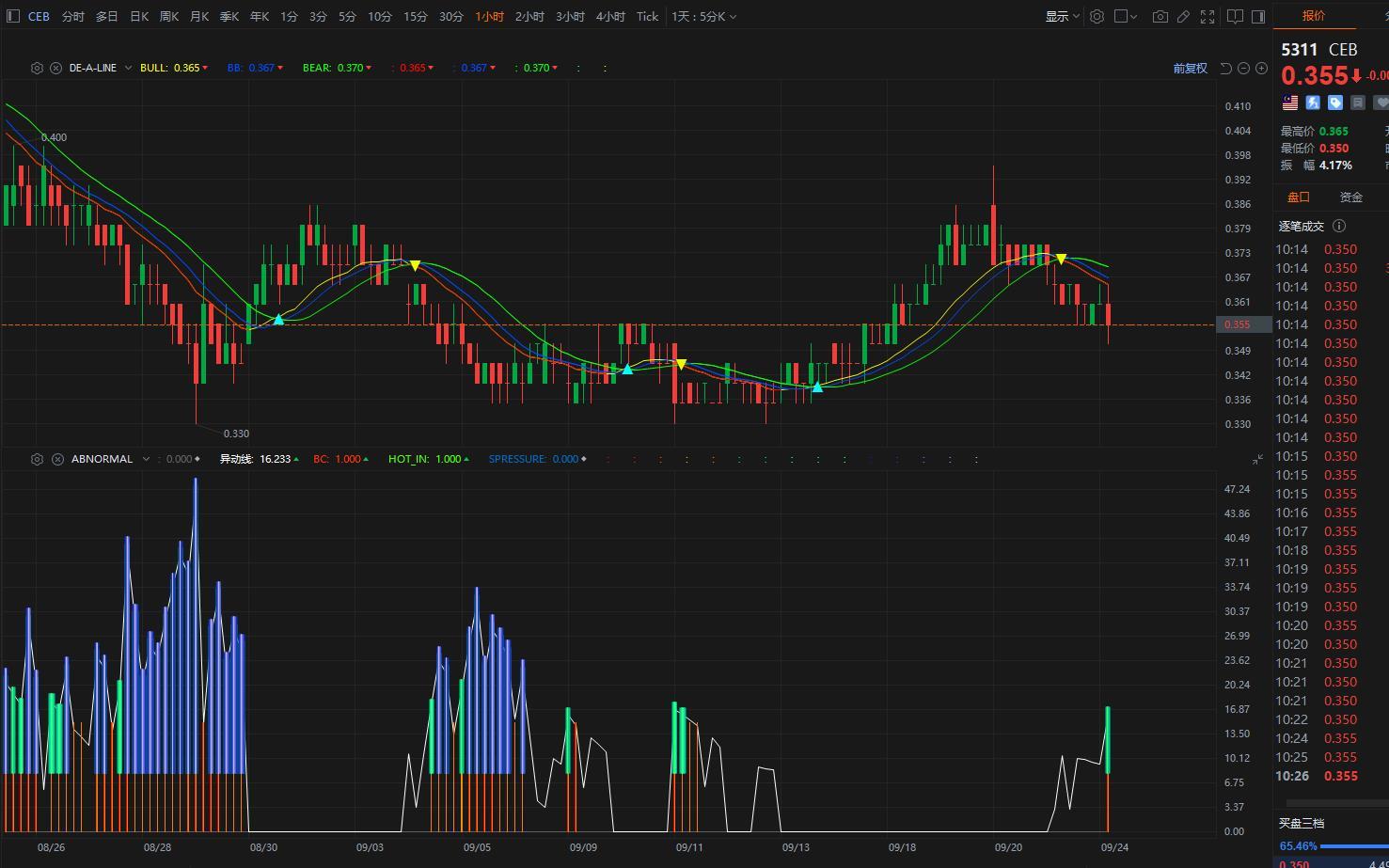Screen dimensions: 1389x868
Task: Select the active 1小时 timeframe
Action: pyautogui.click(x=489, y=16)
